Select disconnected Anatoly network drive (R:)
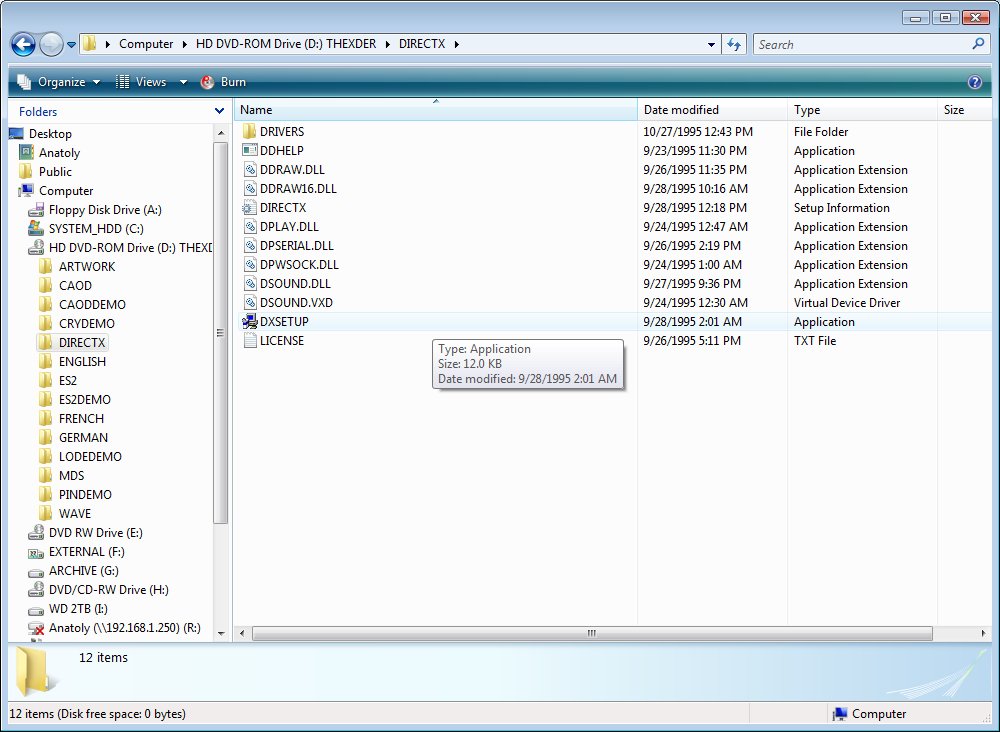 click(125, 627)
